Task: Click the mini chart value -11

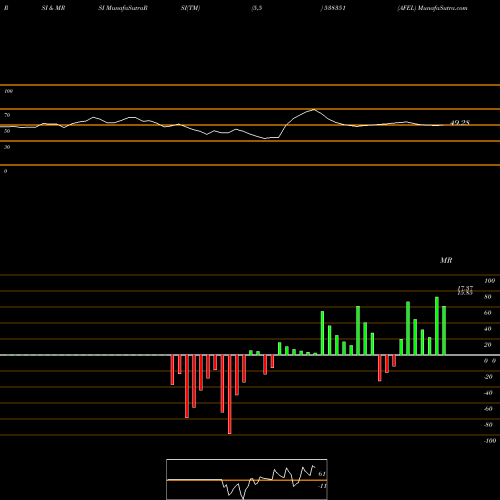Action: coord(322,486)
